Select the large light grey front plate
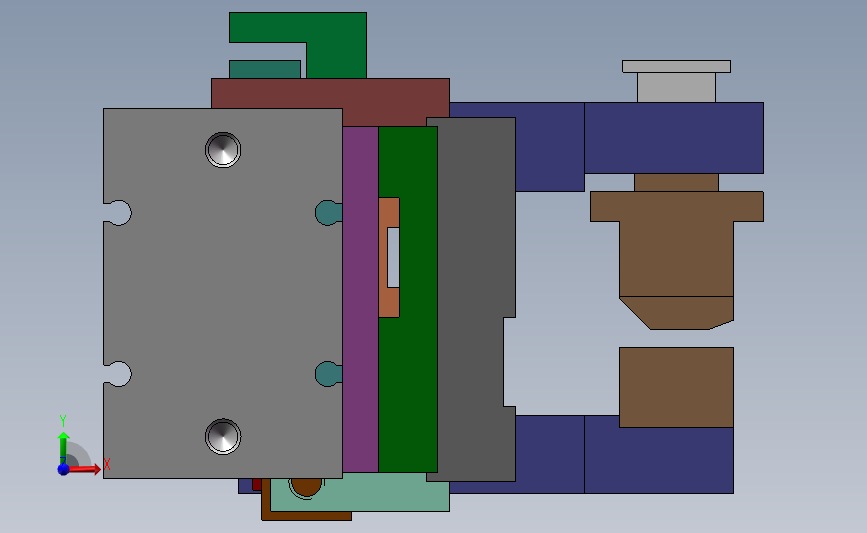Screen dimensions: 867x533 pos(223,293)
